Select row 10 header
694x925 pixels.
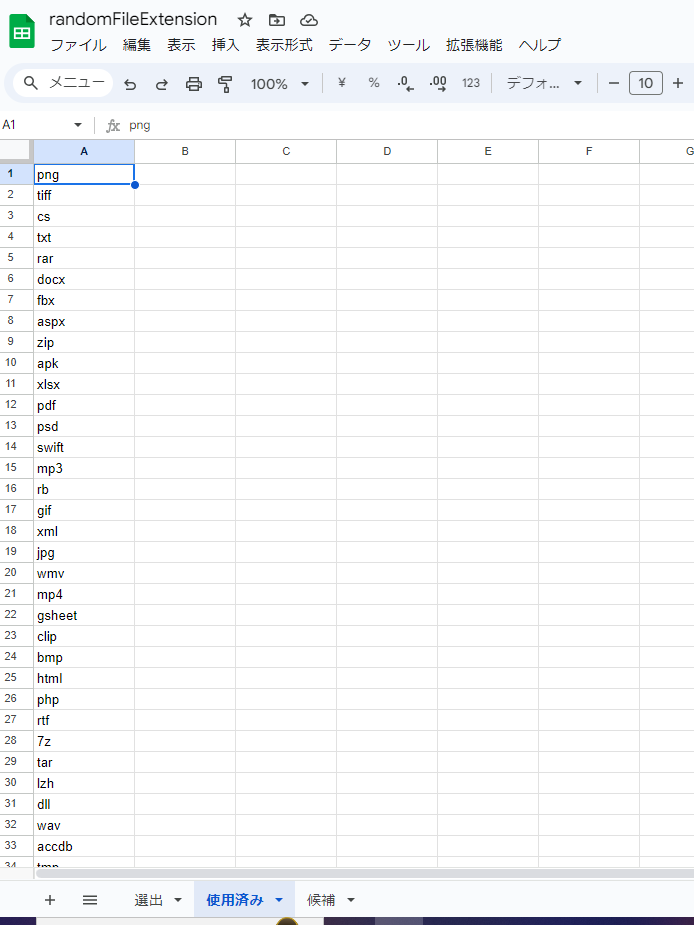[x=17, y=363]
